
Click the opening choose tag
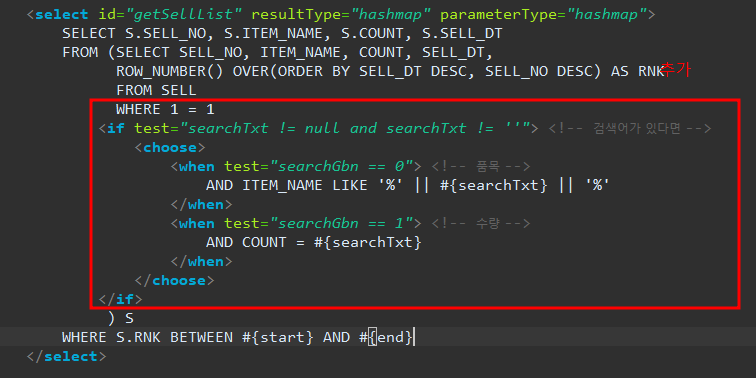[170, 148]
